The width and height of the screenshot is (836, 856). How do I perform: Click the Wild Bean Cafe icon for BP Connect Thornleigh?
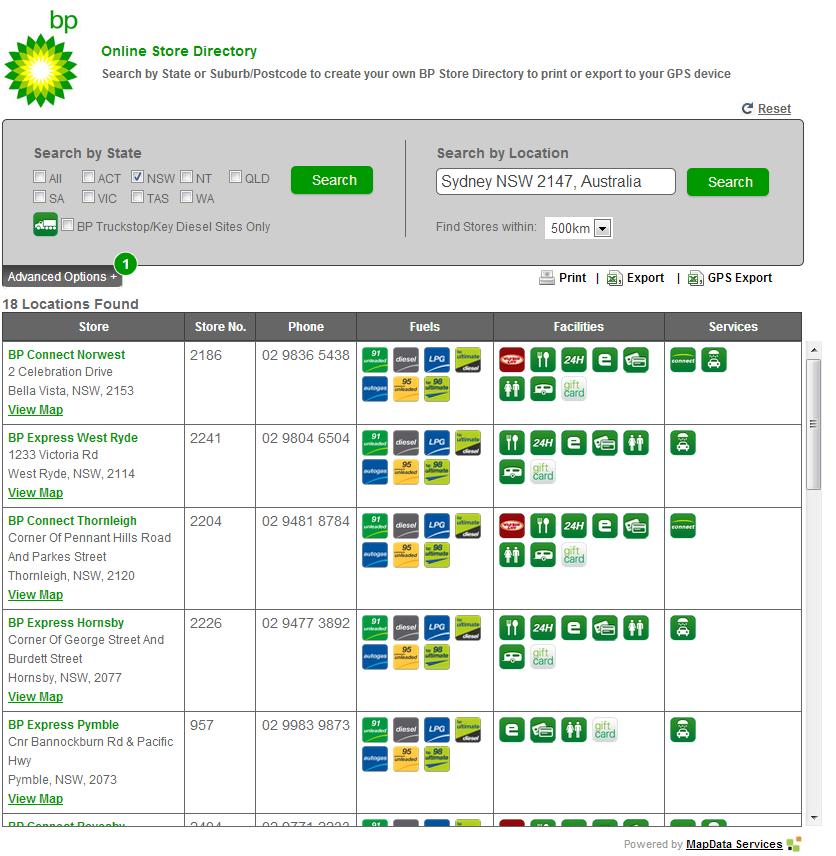(x=512, y=526)
